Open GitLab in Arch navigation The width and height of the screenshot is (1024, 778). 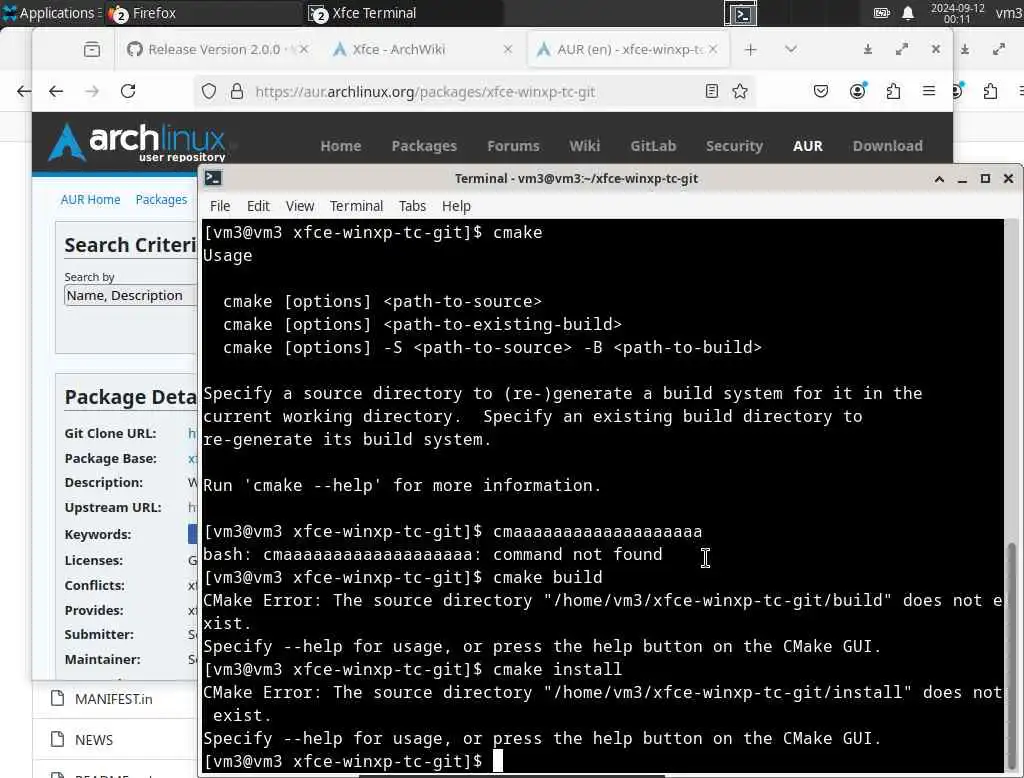653,146
